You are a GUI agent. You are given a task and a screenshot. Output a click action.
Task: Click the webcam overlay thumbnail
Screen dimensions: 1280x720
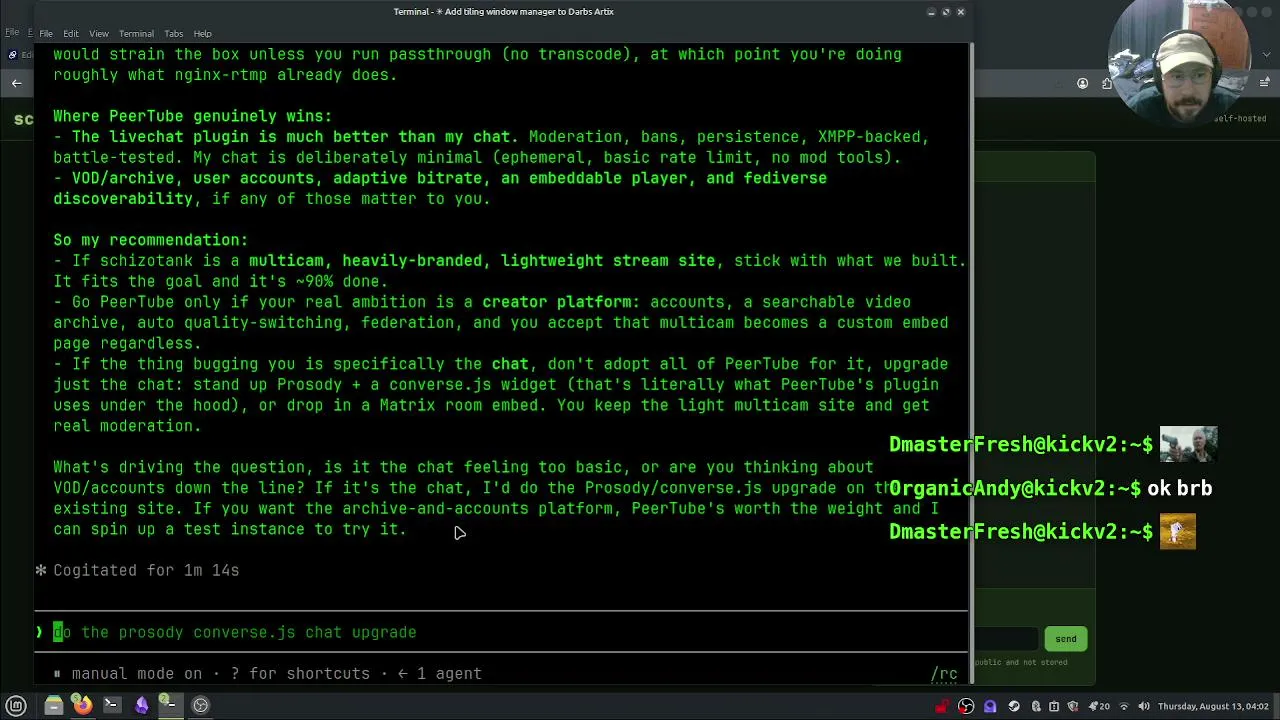tap(1180, 59)
